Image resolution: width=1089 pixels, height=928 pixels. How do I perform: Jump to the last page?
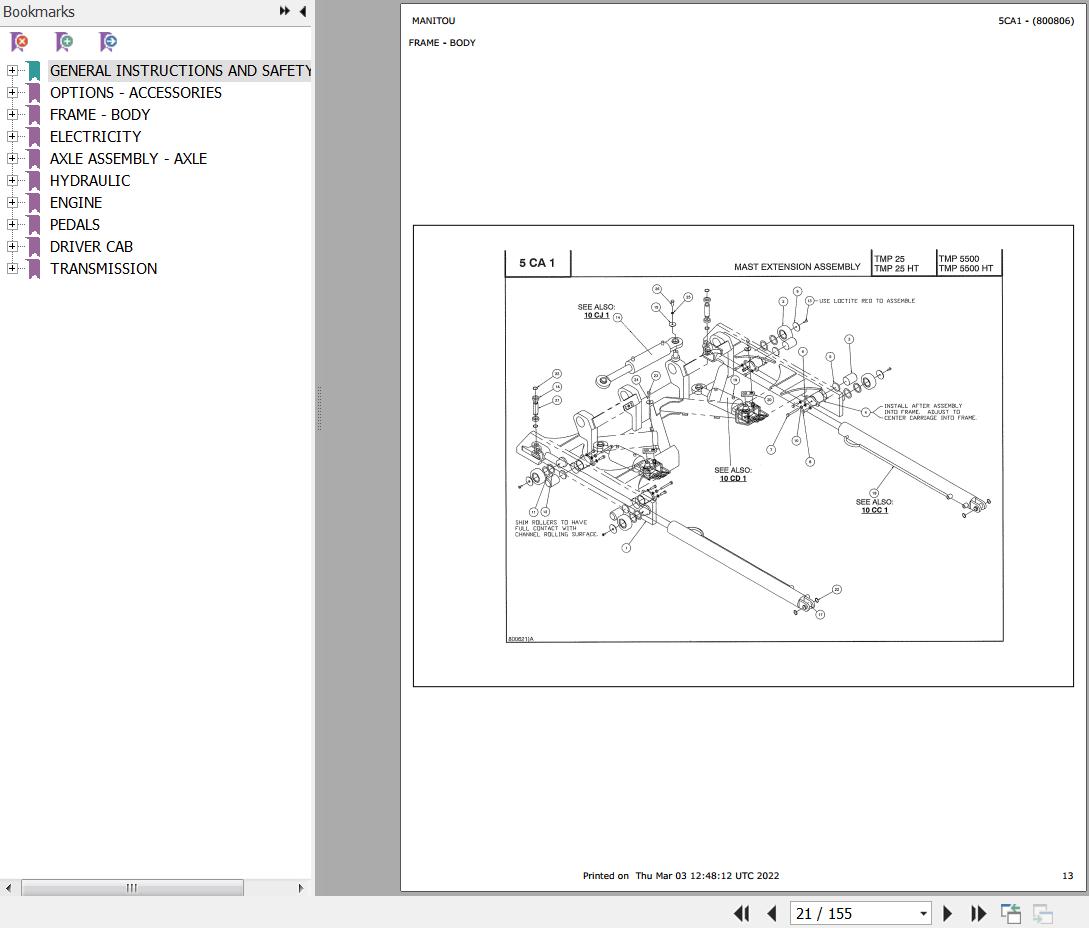coord(978,913)
